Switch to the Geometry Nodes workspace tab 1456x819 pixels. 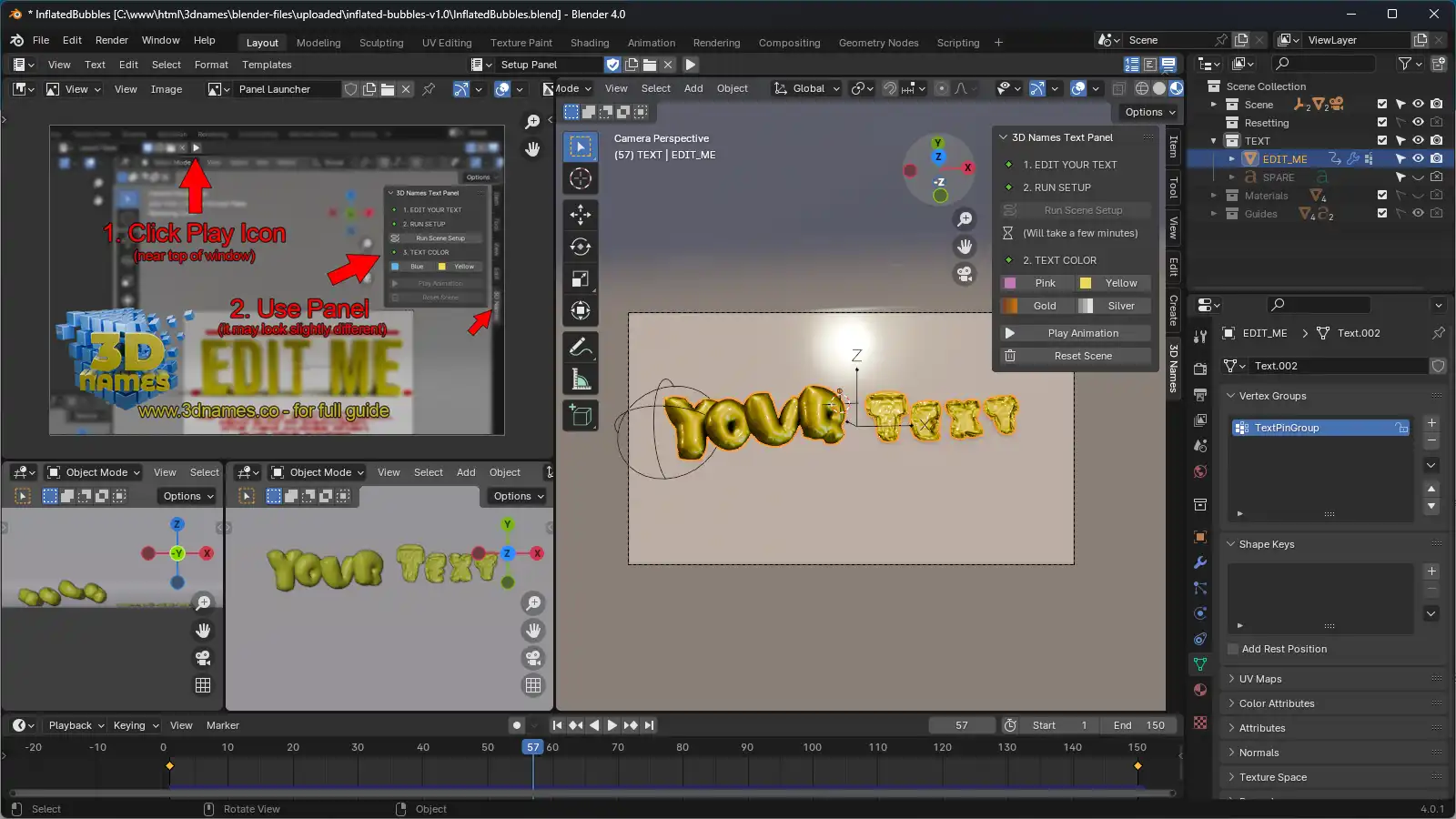pyautogui.click(x=878, y=43)
